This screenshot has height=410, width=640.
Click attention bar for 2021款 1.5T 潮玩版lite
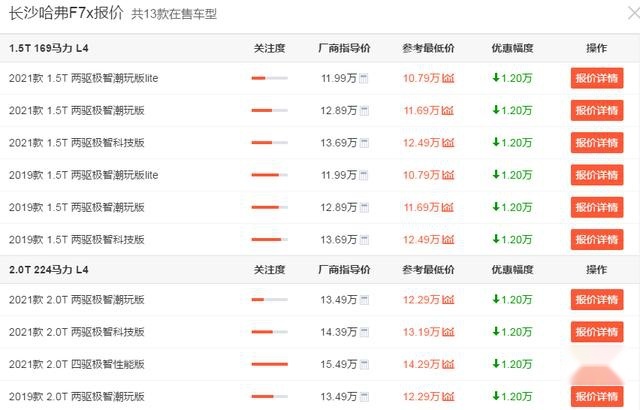pos(269,78)
